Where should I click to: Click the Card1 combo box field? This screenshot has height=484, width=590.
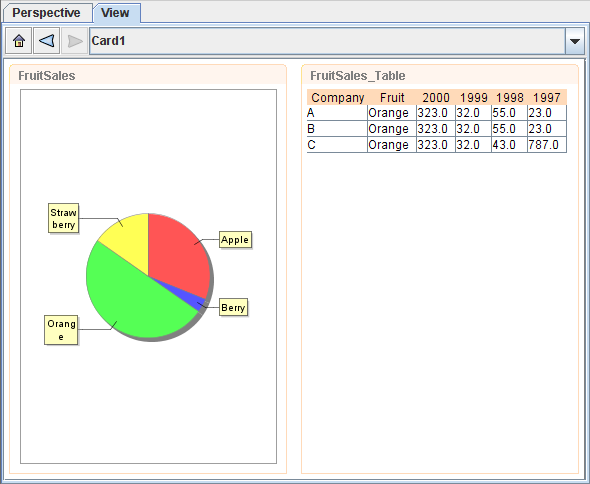337,41
